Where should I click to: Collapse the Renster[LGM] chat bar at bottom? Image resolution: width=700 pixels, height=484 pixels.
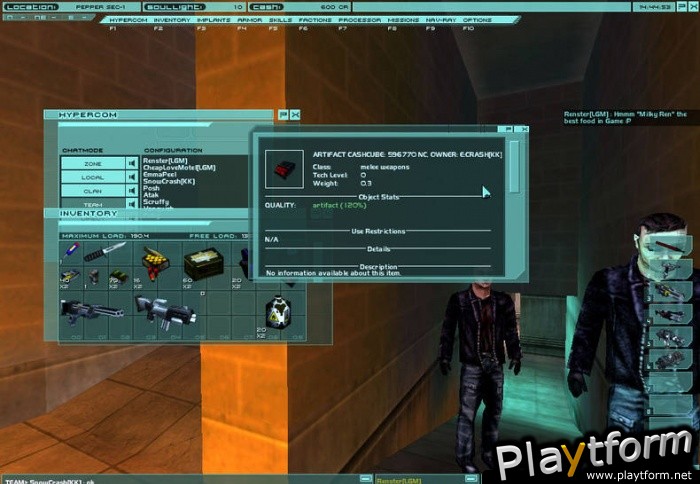pyautogui.click(x=471, y=478)
